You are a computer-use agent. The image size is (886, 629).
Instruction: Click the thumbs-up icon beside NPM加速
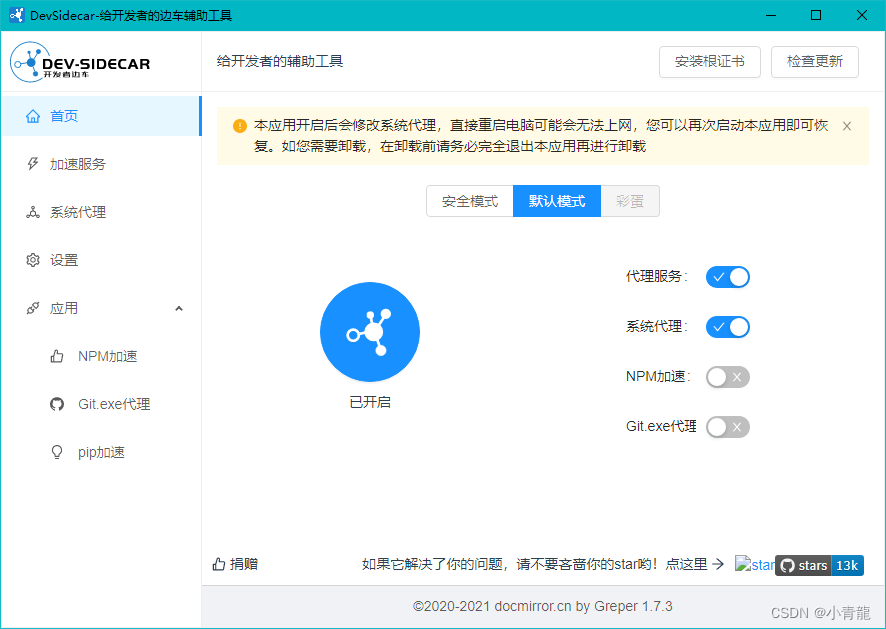[57, 356]
